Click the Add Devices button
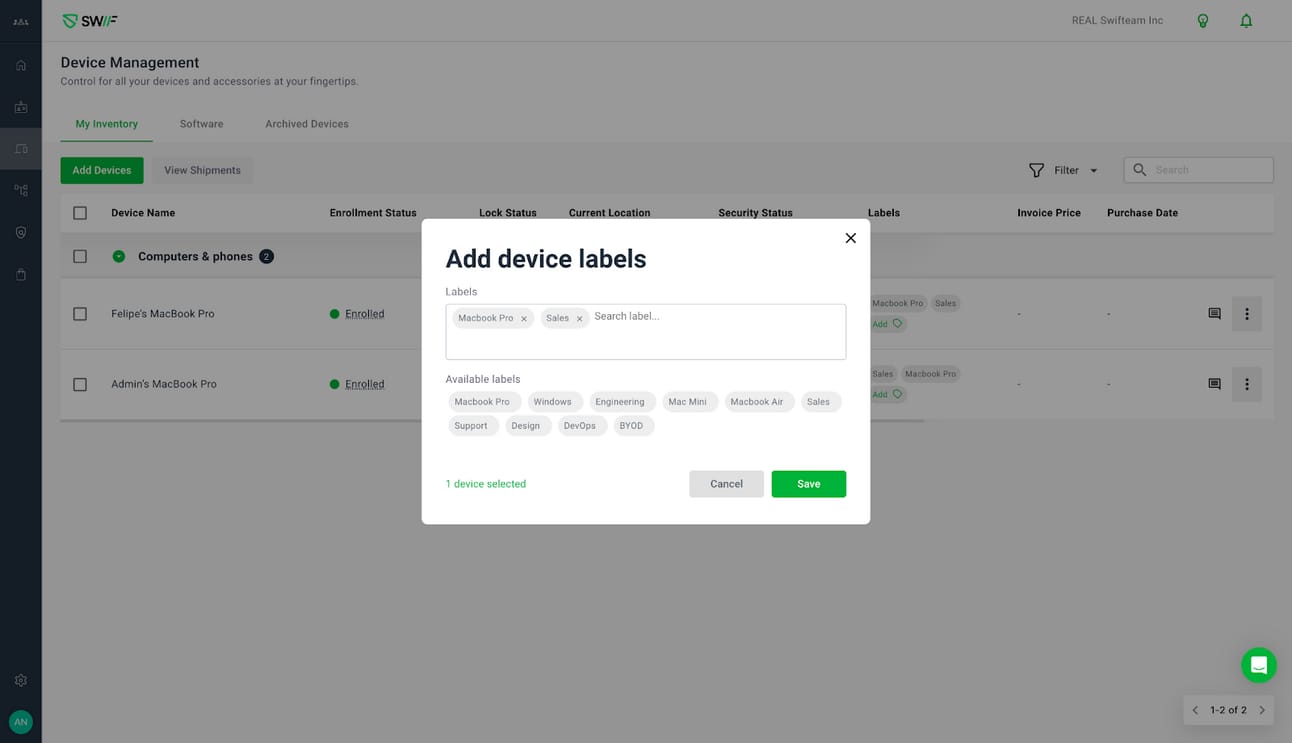The image size is (1292, 743). (x=102, y=171)
